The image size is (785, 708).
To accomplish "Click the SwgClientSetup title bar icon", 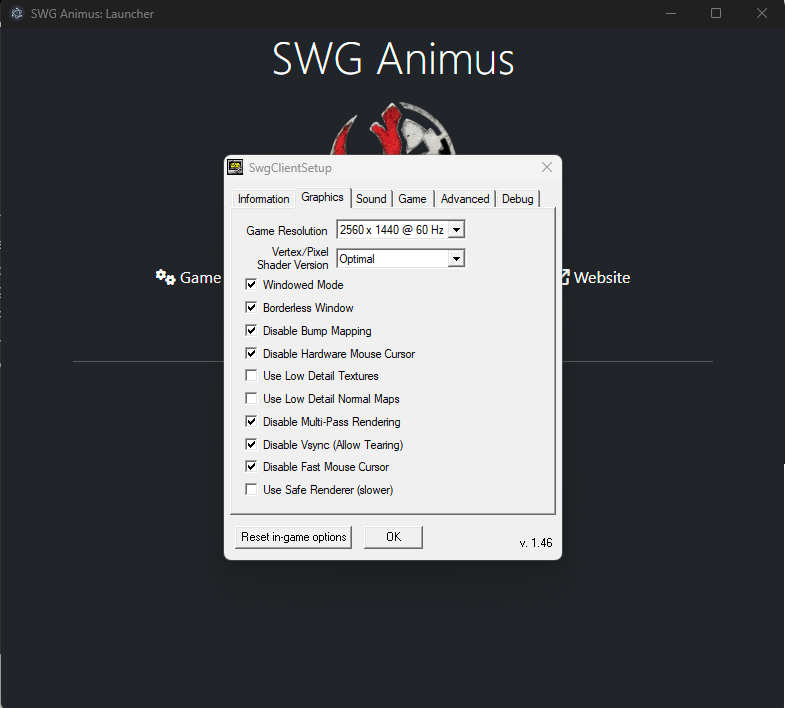I will coord(235,167).
